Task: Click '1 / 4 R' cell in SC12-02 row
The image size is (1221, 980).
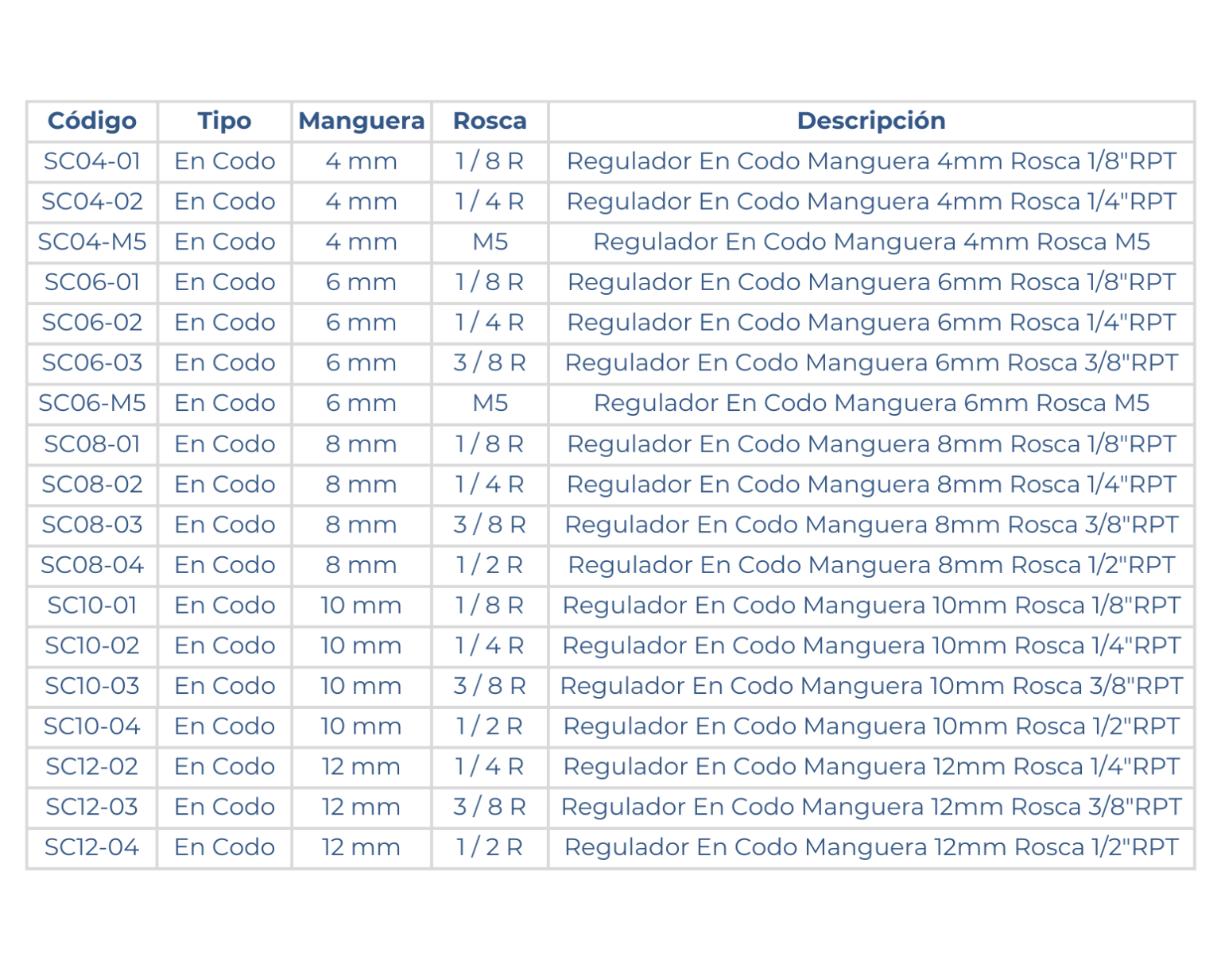Action: tap(490, 767)
